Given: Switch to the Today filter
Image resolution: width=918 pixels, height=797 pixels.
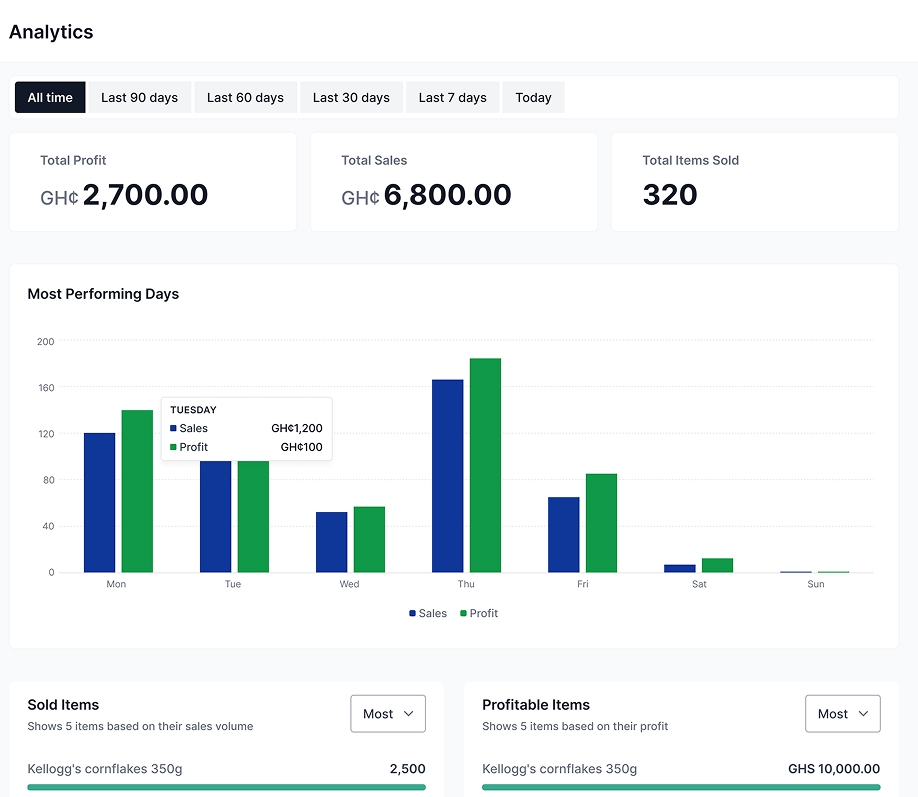Looking at the screenshot, I should pyautogui.click(x=533, y=97).
